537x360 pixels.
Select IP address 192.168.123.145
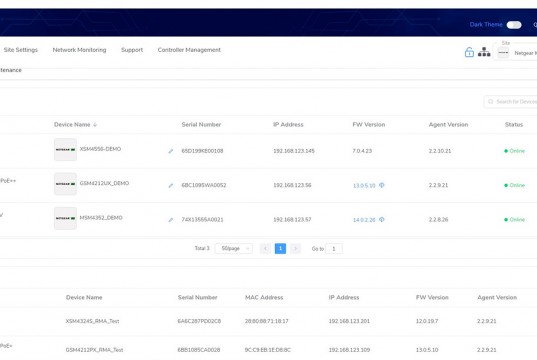click(294, 151)
